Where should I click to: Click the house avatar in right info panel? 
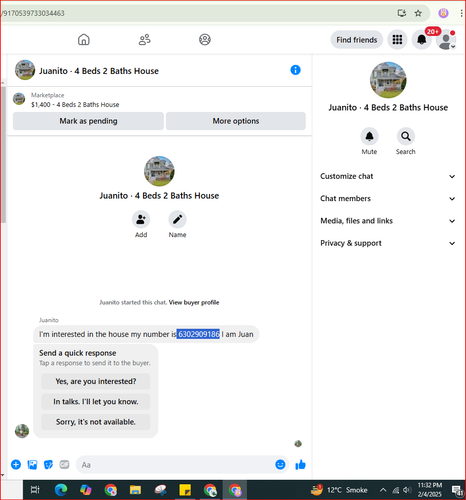click(388, 80)
